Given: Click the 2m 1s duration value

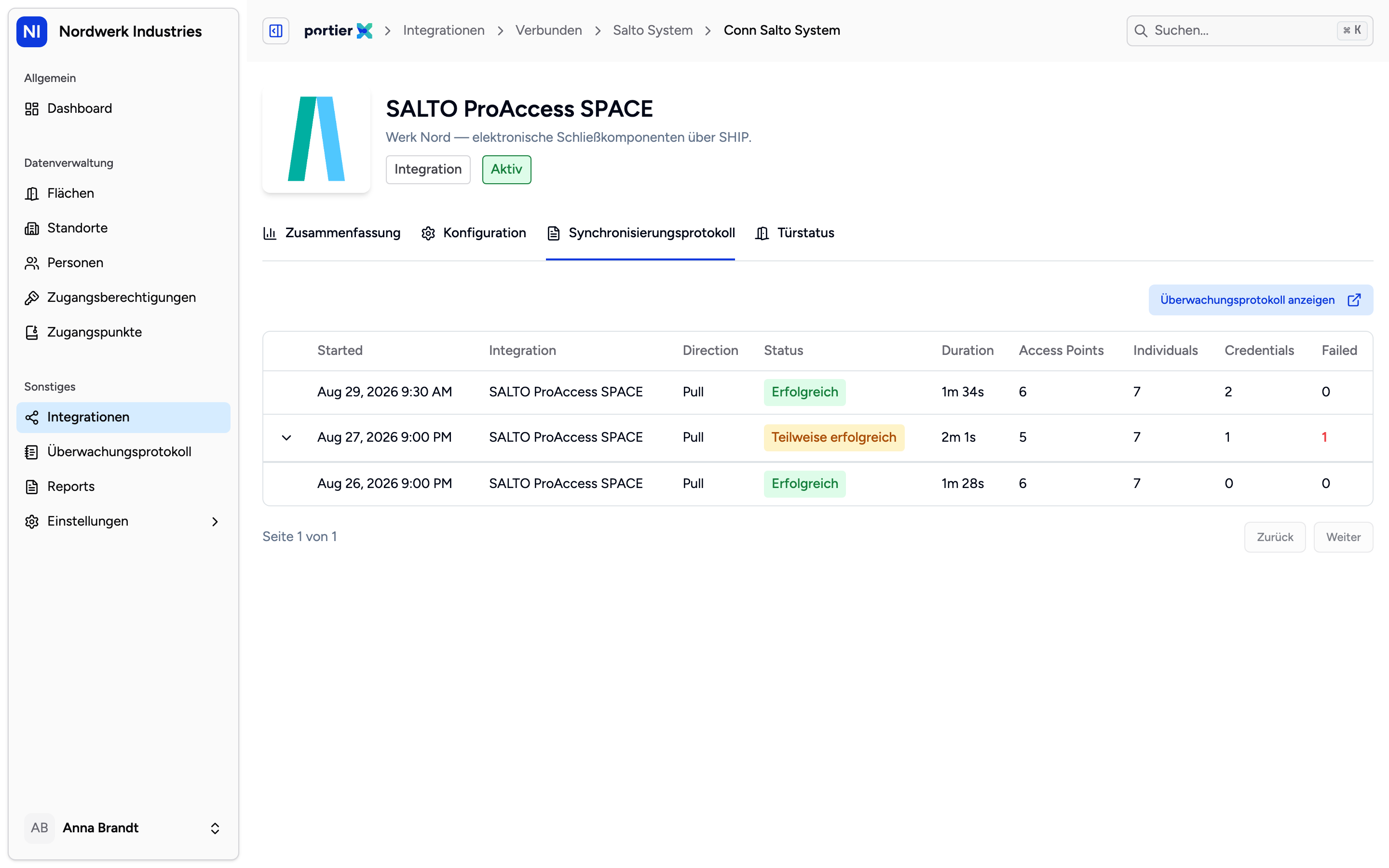Looking at the screenshot, I should click(x=958, y=437).
